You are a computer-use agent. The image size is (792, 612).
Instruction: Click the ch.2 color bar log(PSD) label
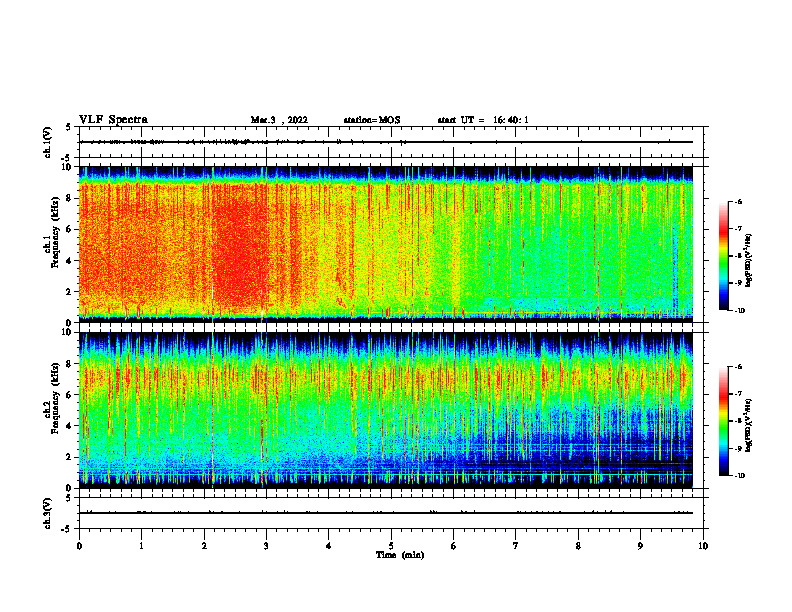[x=749, y=425]
